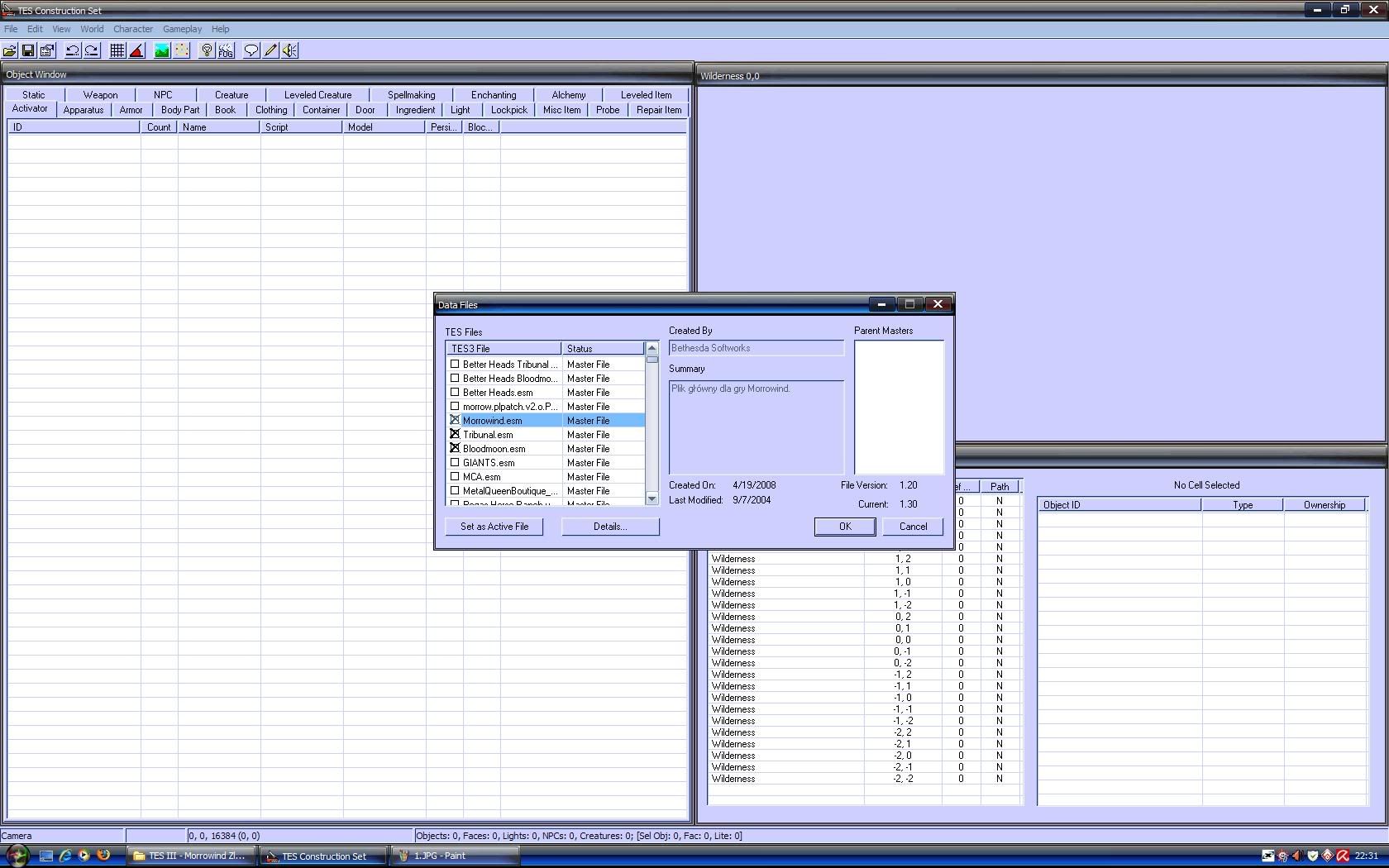Uncheck the Bloodmoon.esm checkbox

455,448
